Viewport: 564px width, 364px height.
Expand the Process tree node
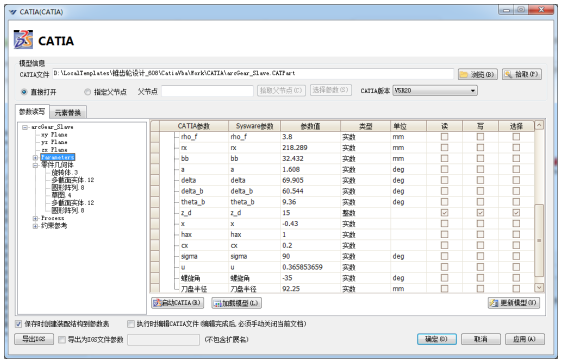tap(35, 218)
